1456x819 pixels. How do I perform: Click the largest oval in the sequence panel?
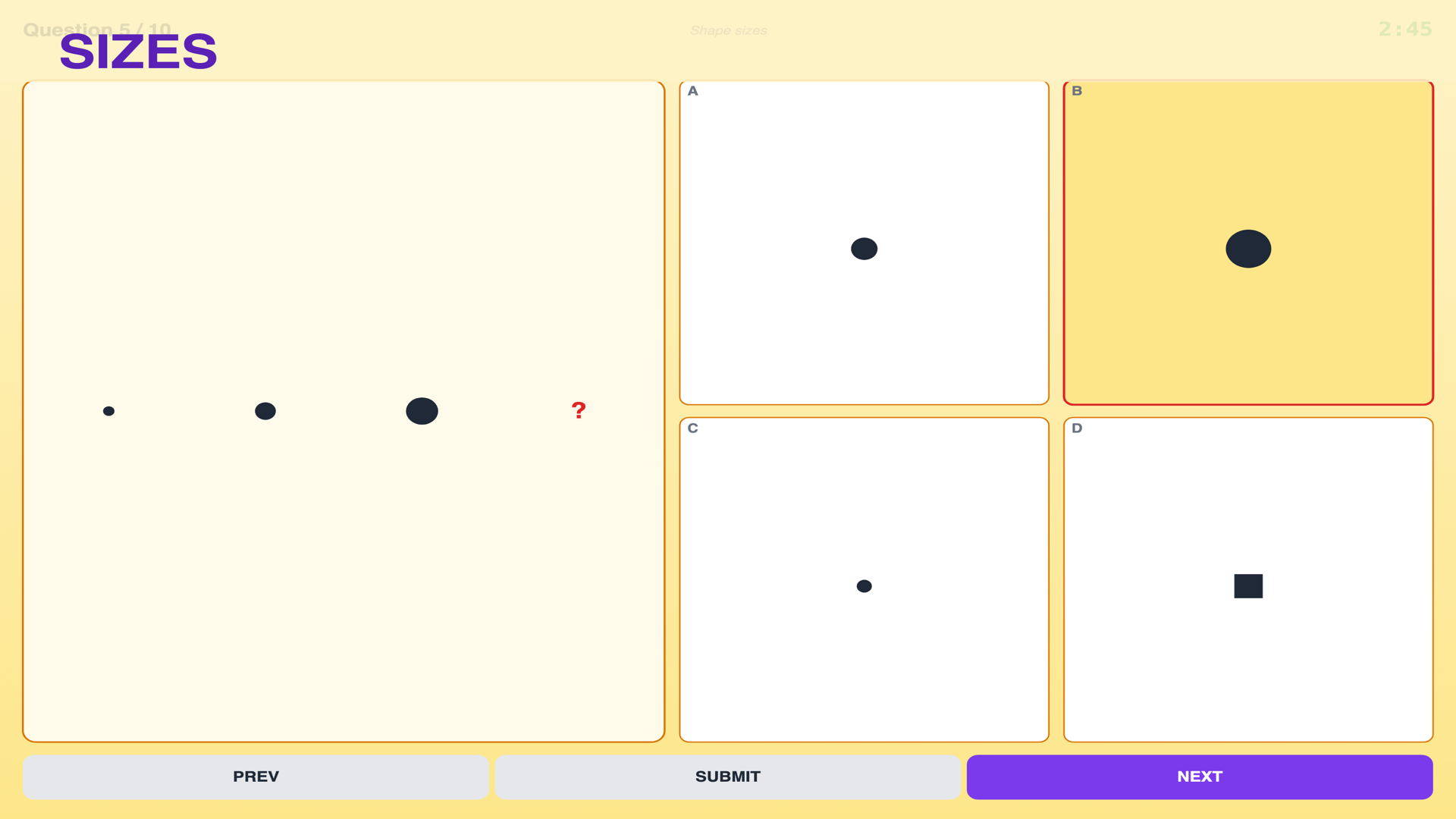(422, 411)
